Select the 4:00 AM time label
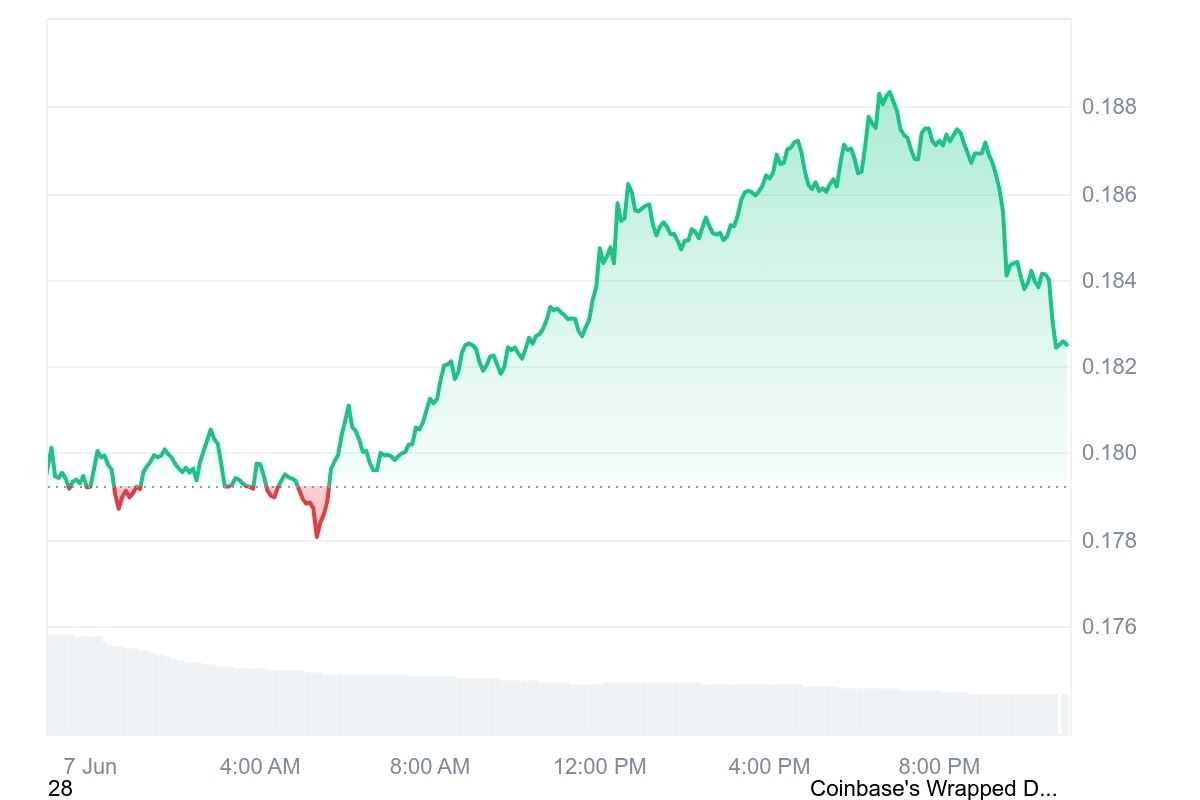 click(260, 767)
